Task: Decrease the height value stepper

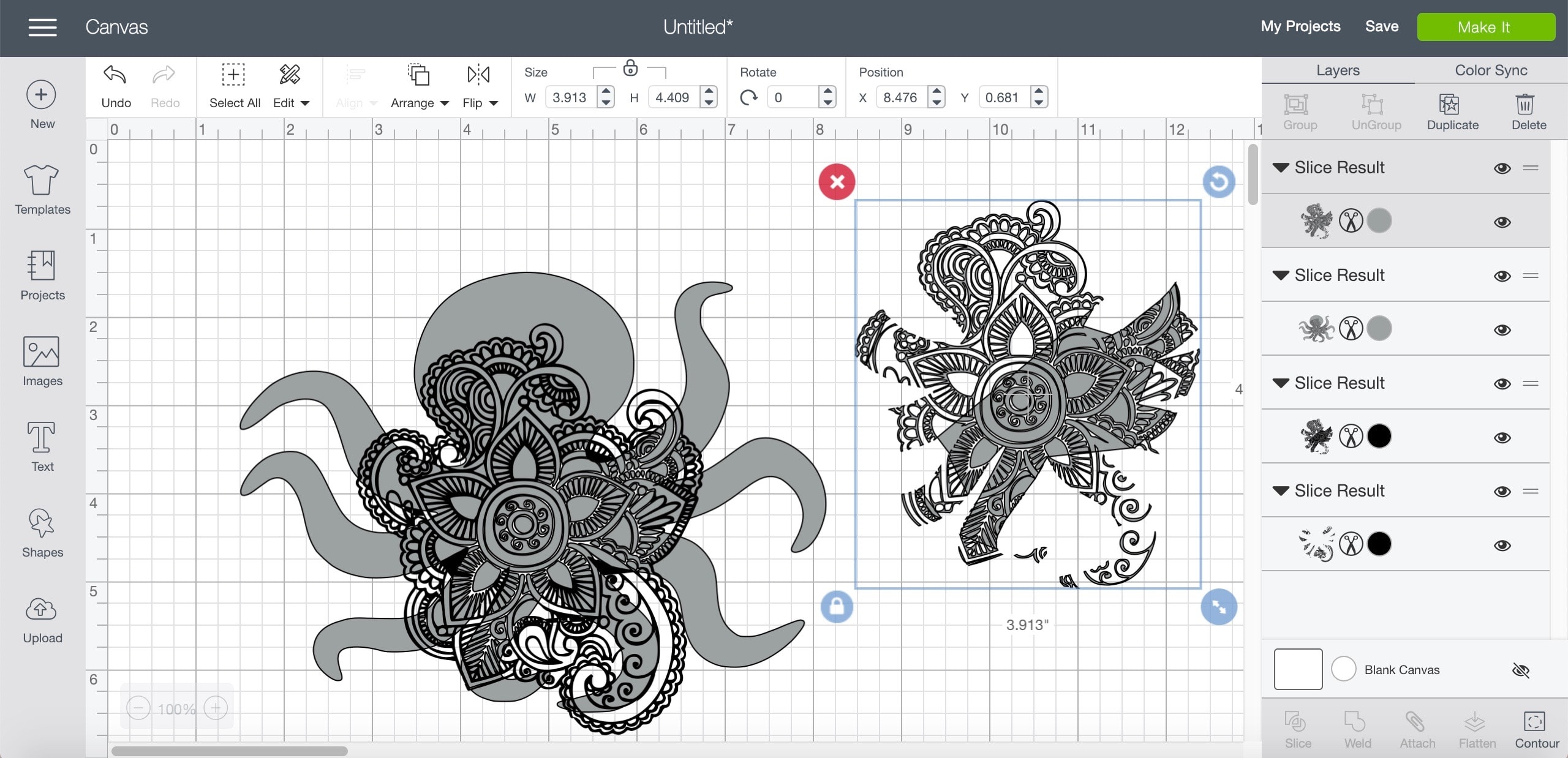Action: (x=709, y=103)
